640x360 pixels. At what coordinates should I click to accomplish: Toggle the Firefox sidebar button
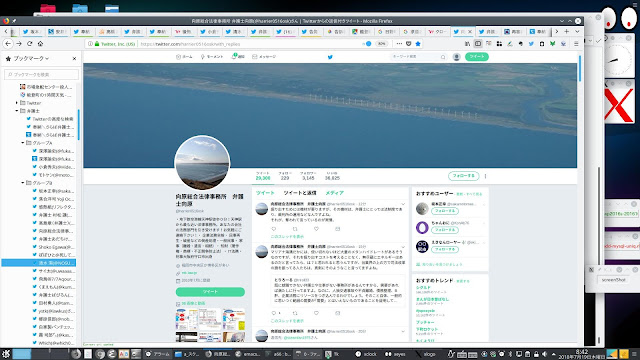coord(478,44)
